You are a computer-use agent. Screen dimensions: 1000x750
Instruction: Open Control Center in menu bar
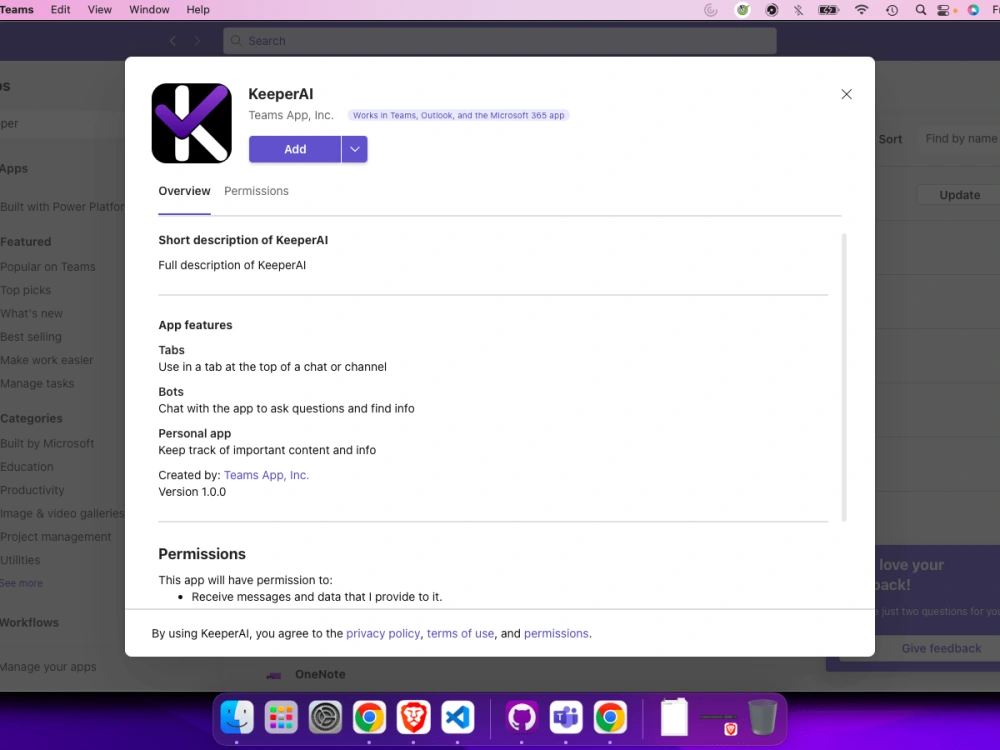tap(945, 10)
